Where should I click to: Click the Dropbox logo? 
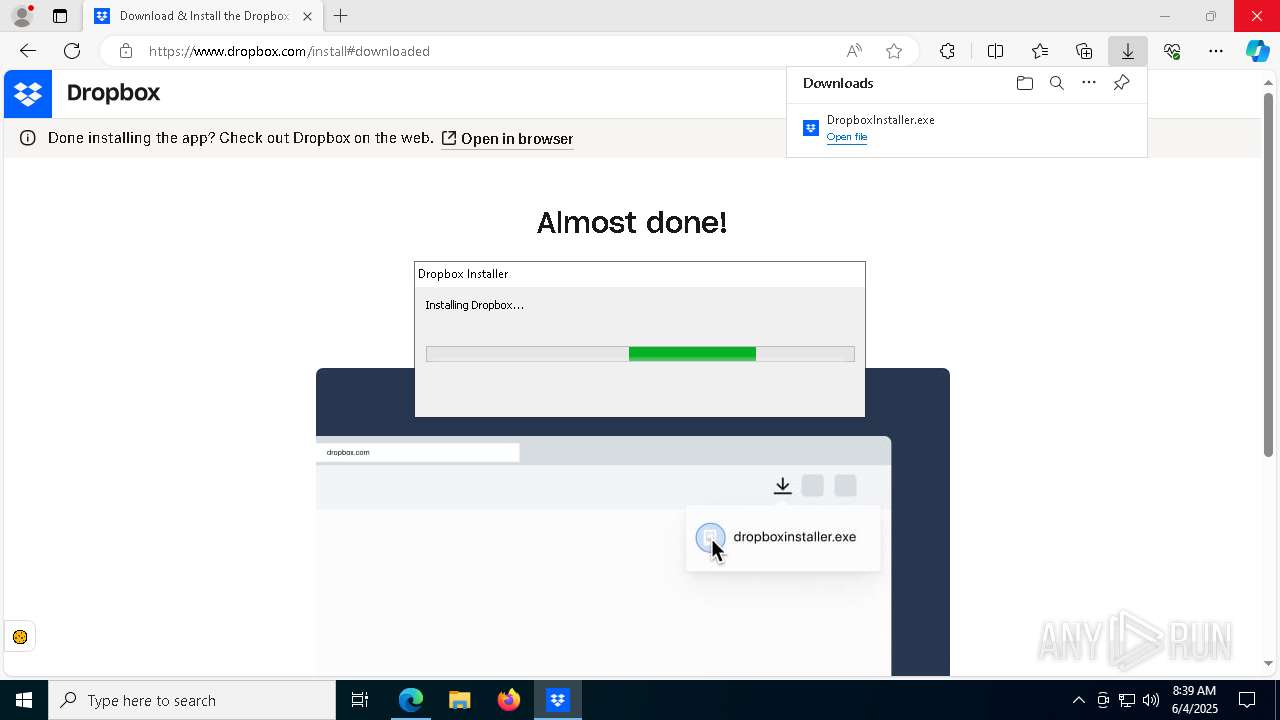click(x=28, y=94)
